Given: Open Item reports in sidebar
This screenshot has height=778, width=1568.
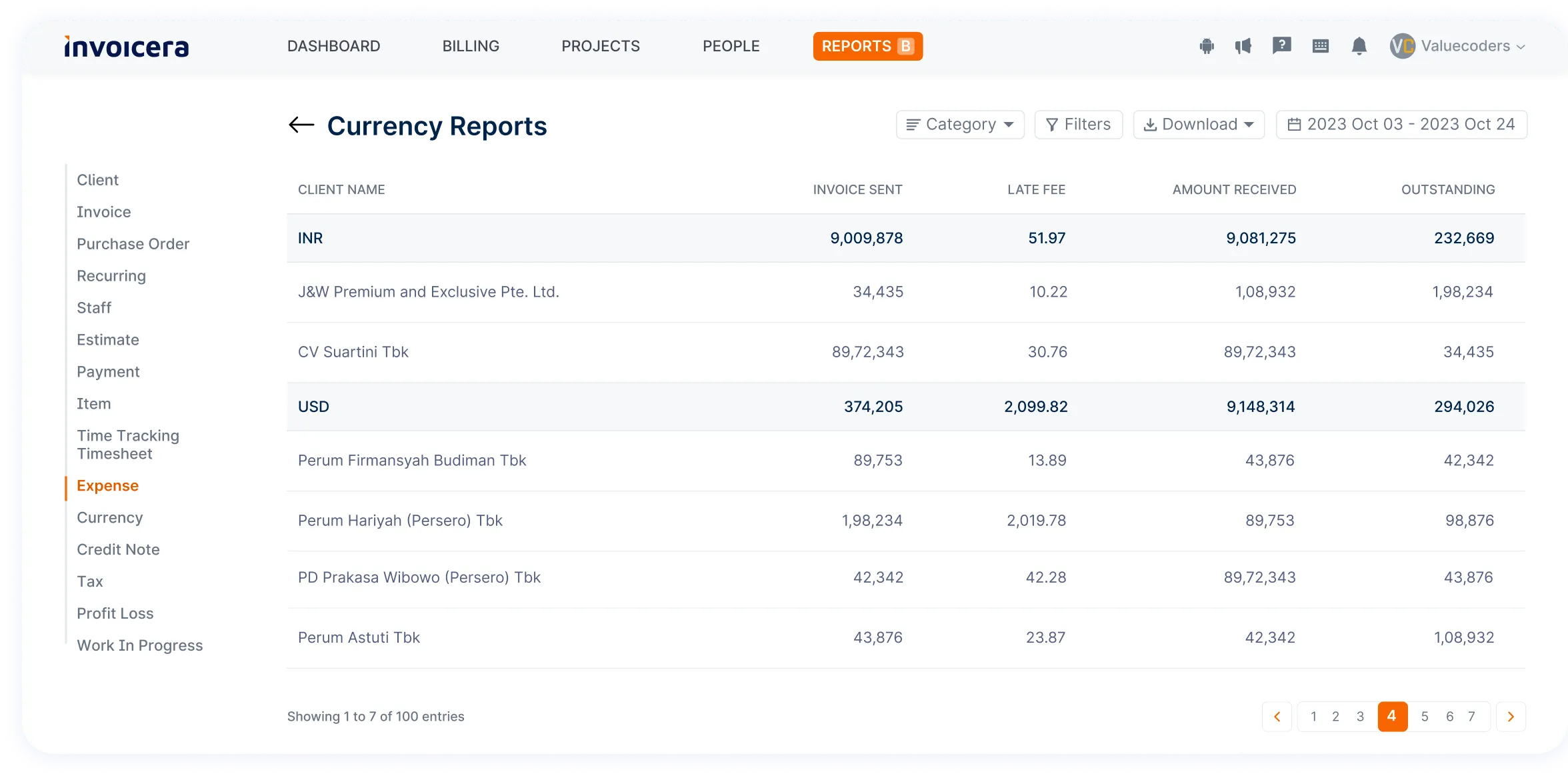Looking at the screenshot, I should pos(94,404).
